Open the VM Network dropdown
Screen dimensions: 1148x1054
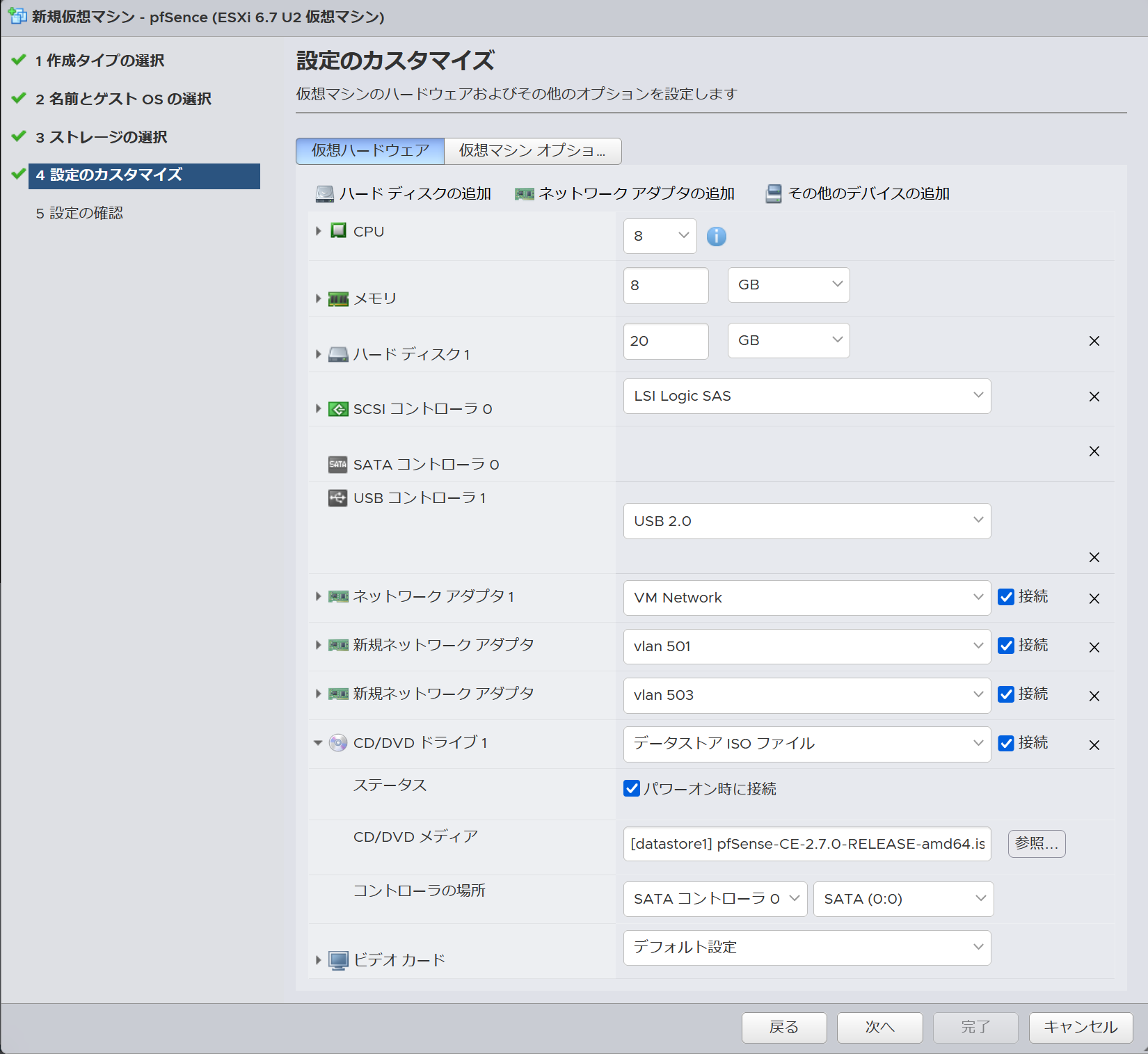click(x=807, y=598)
